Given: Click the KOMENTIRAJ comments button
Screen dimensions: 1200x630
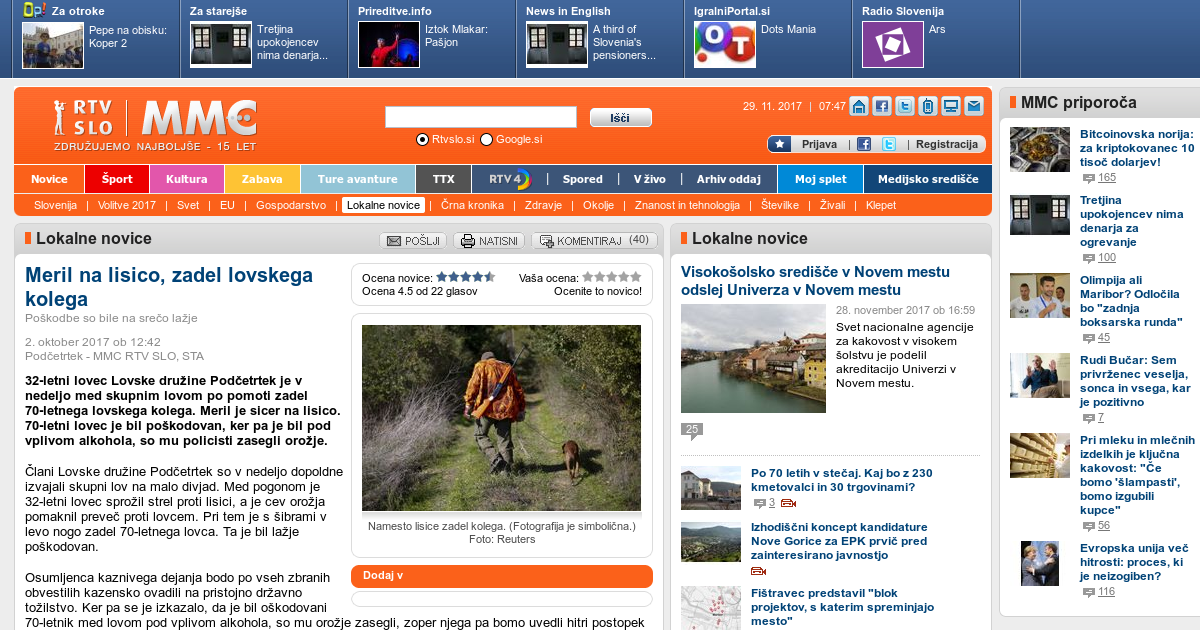Looking at the screenshot, I should pos(595,241).
